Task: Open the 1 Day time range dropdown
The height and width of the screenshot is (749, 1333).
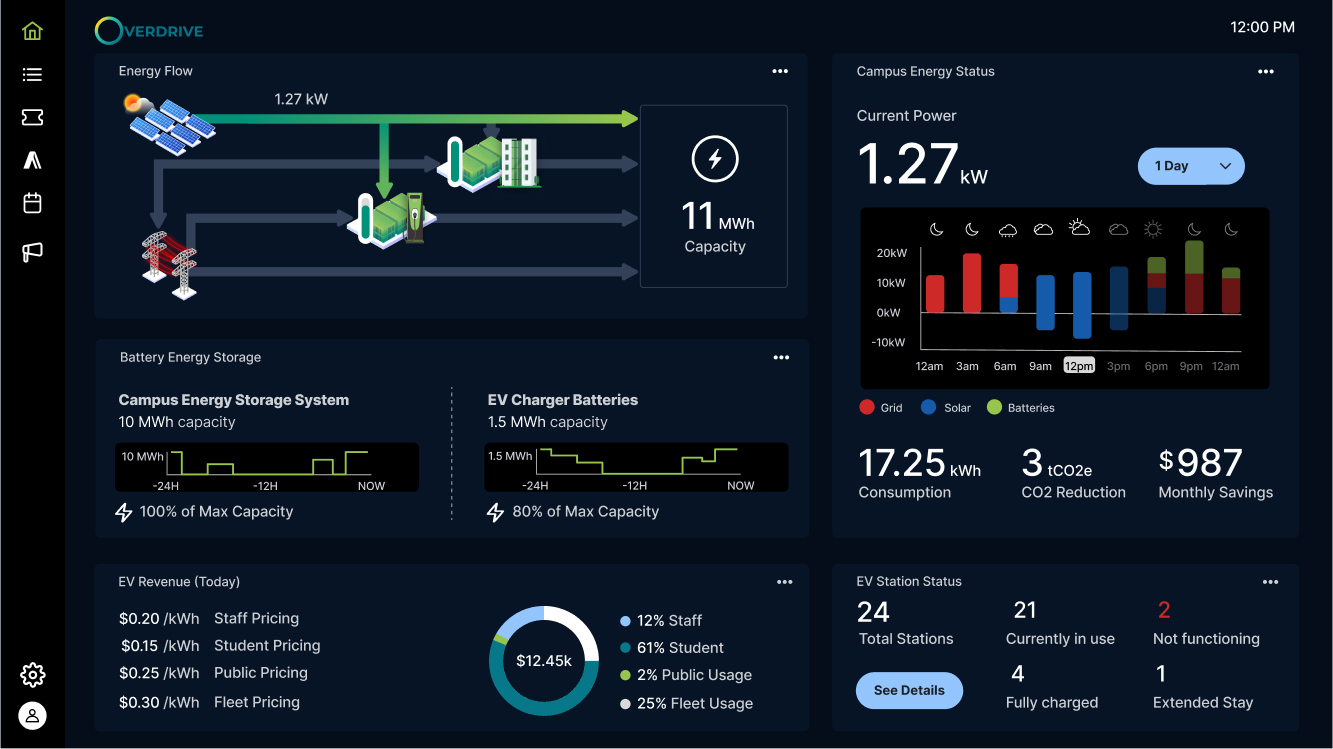Action: (x=1190, y=166)
